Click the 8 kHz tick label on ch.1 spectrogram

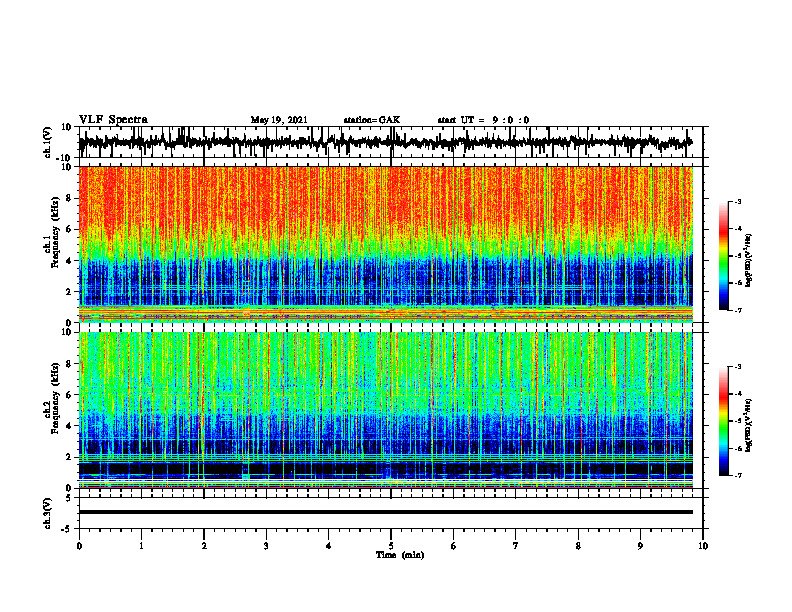pyautogui.click(x=69, y=198)
